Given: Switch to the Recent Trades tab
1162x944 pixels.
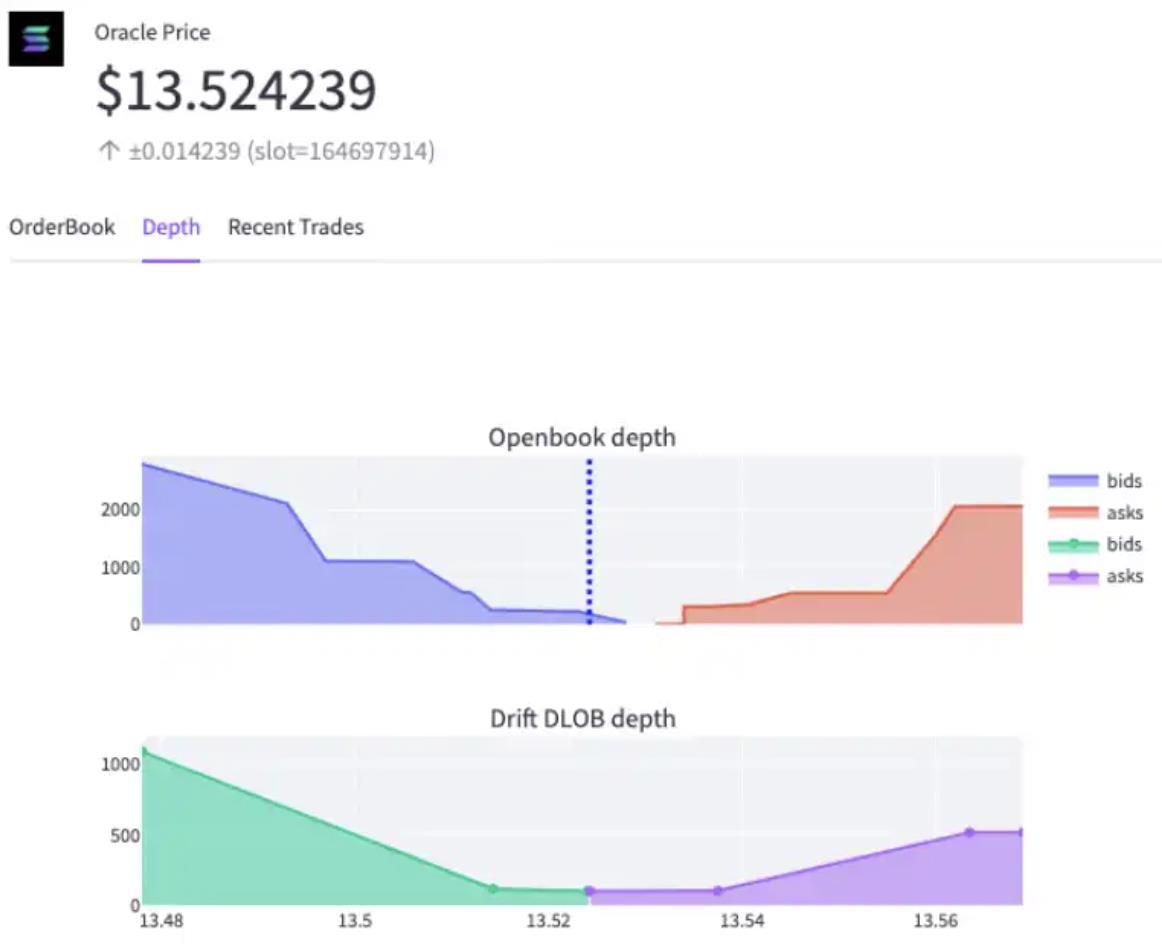Looking at the screenshot, I should coord(296,227).
